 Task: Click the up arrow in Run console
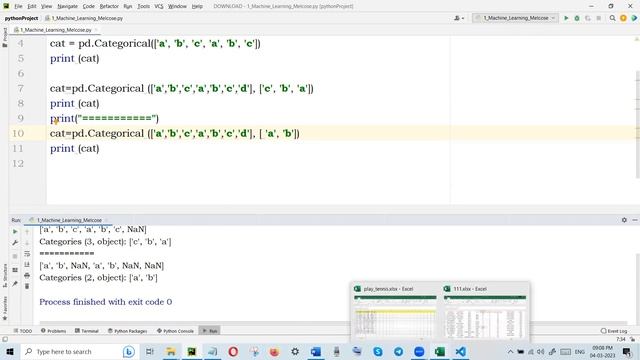[27, 231]
